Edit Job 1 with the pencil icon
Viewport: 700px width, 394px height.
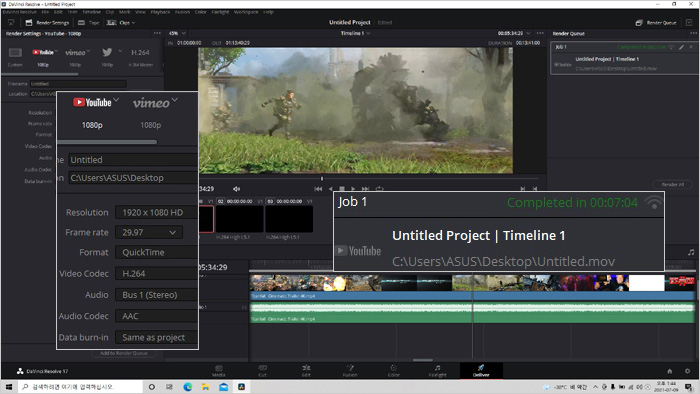tap(682, 47)
